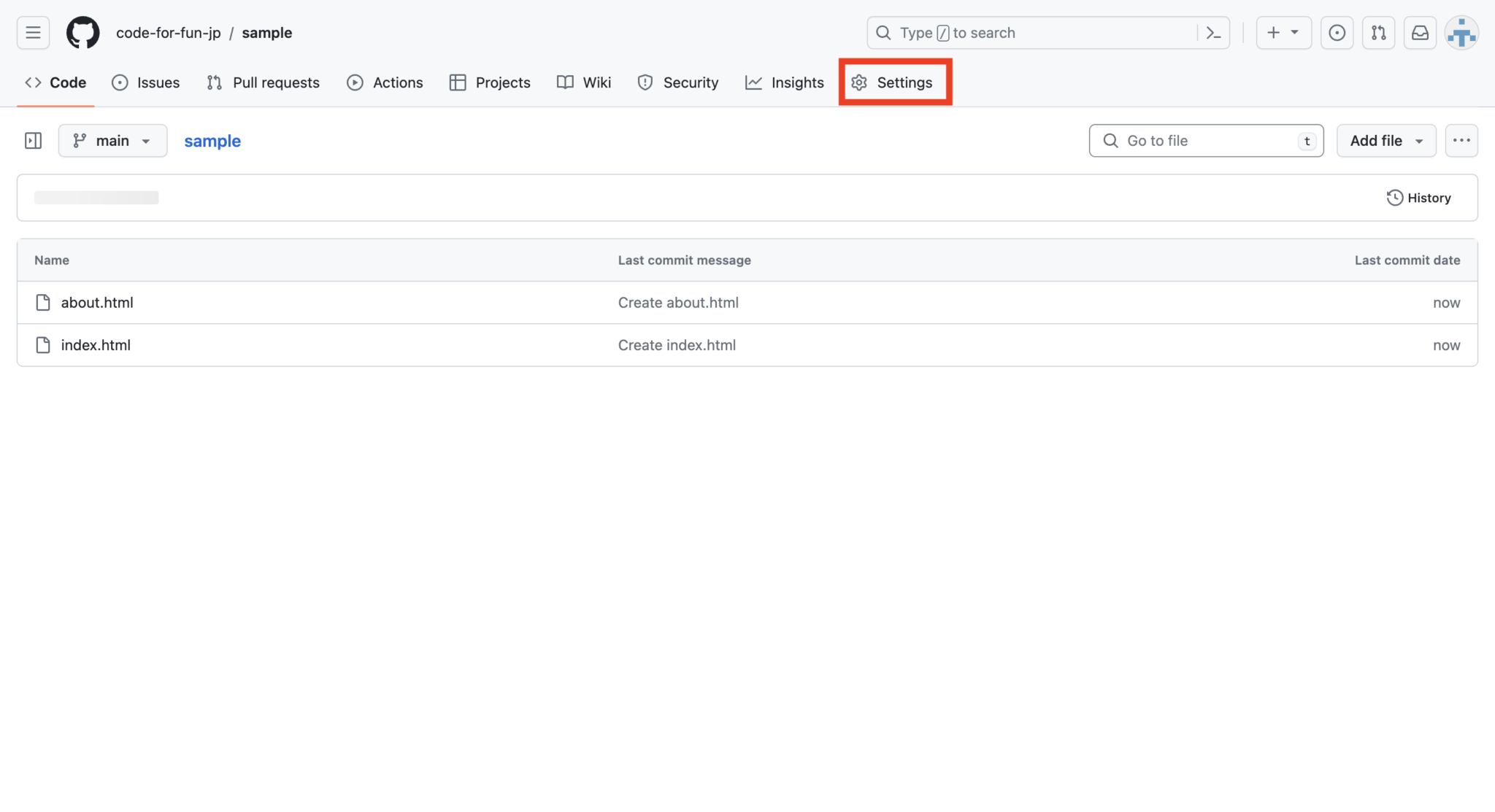Check your GitHub notifications inbox

[x=1420, y=32]
